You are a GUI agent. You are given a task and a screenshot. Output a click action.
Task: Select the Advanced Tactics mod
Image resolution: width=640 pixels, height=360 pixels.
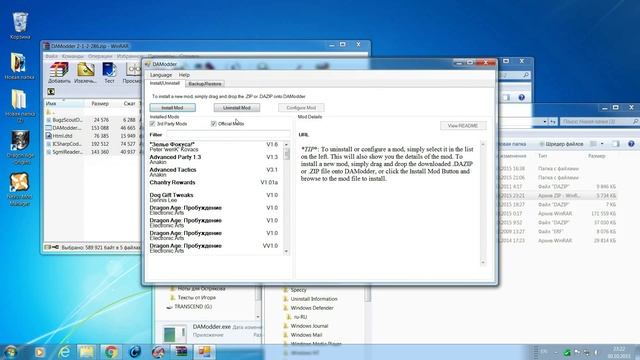(x=214, y=172)
